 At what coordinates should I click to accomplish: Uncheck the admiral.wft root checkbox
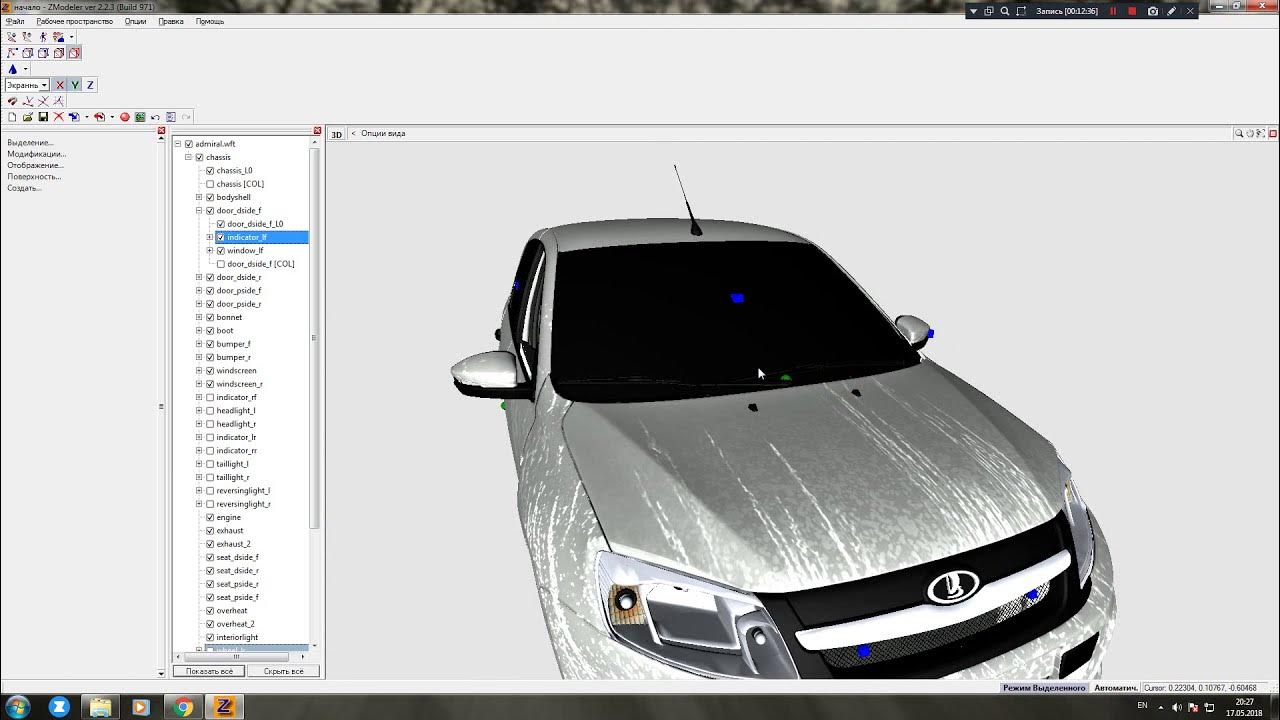pos(189,144)
